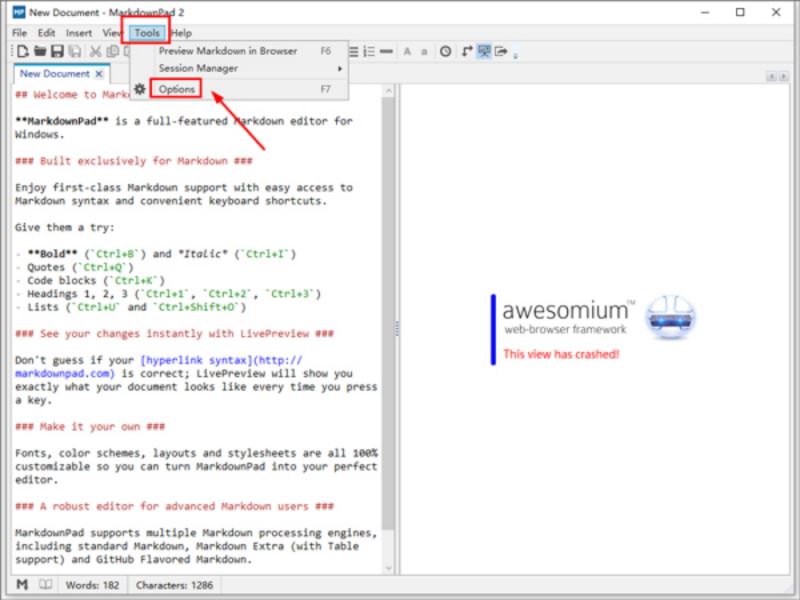
Task: Click the Save disk icon in toolbar
Action: [59, 51]
